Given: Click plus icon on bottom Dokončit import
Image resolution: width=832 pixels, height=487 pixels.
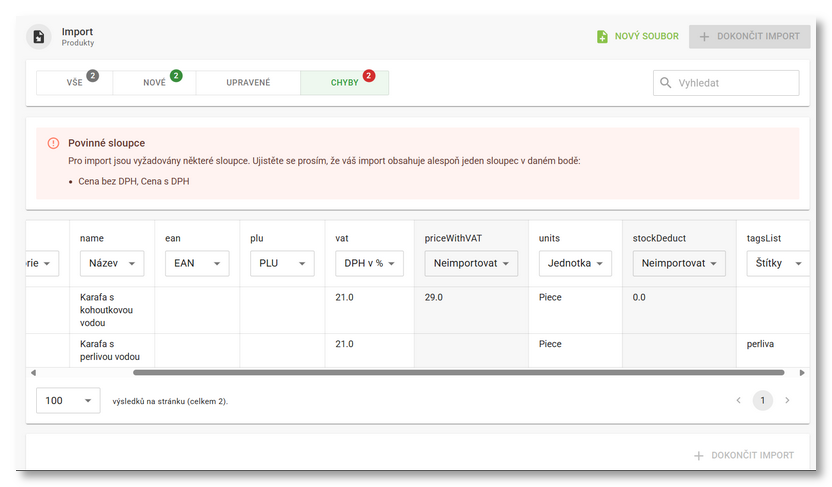Looking at the screenshot, I should pos(699,456).
